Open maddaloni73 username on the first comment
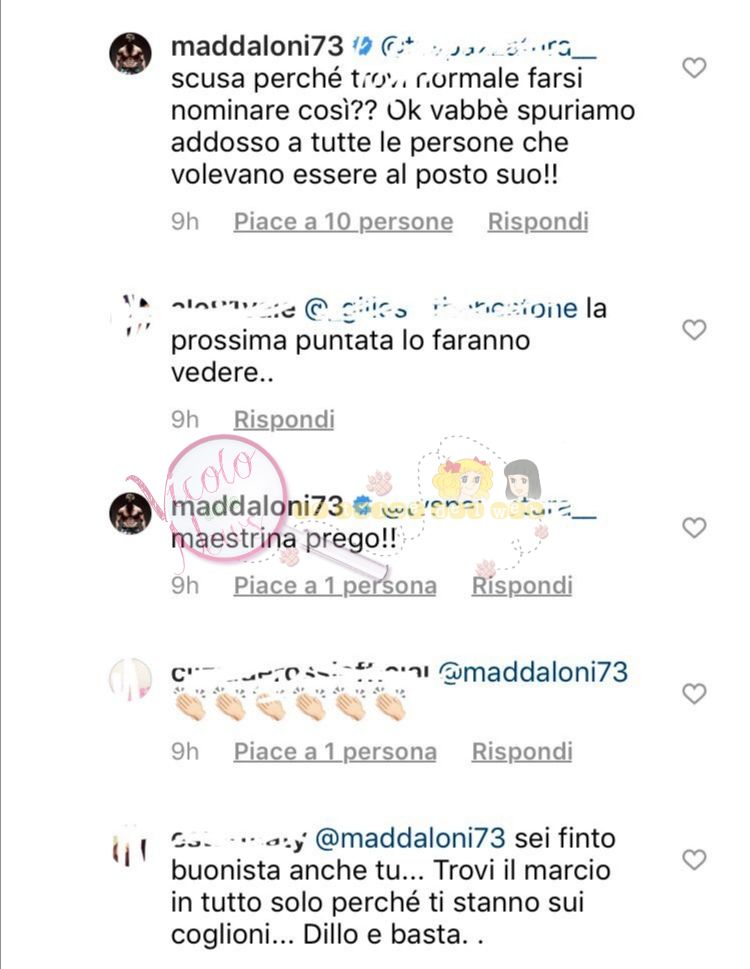750x969 pixels. click(x=257, y=46)
